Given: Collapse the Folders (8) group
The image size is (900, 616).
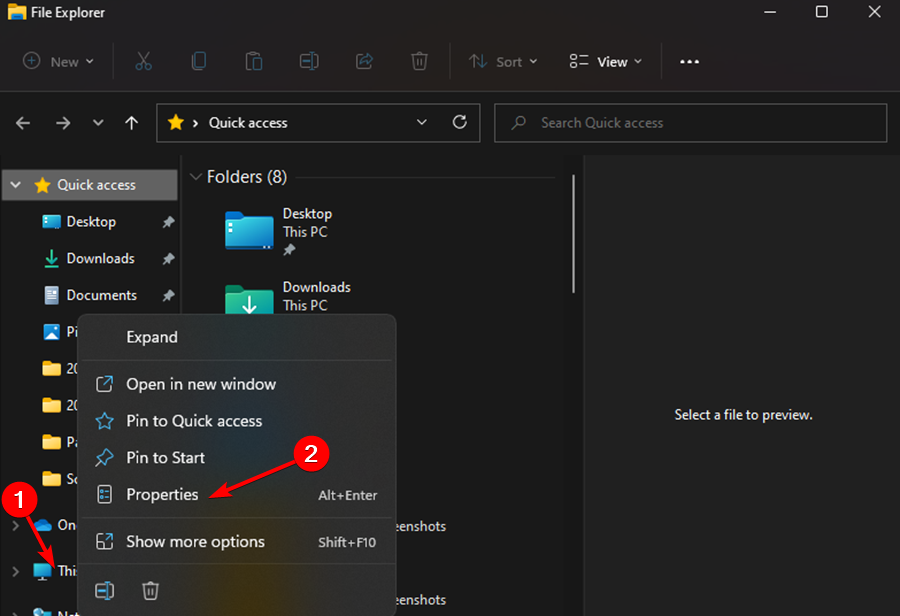Looking at the screenshot, I should tap(197, 177).
